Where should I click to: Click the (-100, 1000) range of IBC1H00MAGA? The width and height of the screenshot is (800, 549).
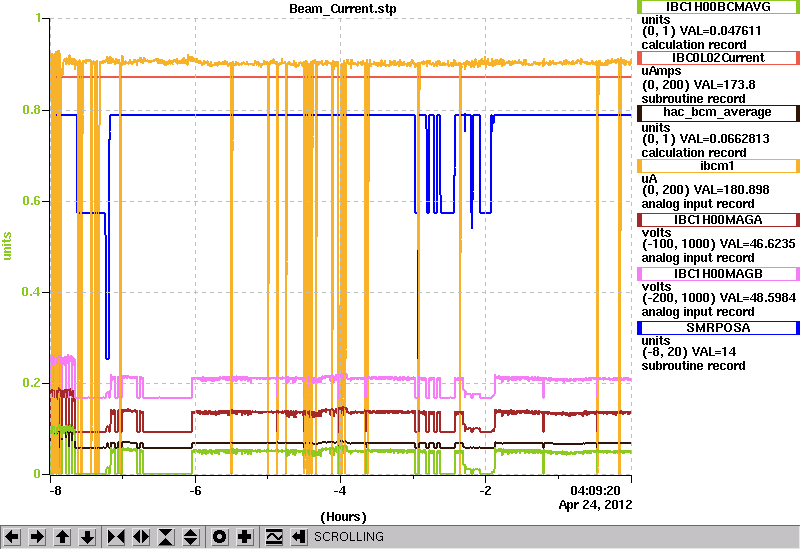(x=679, y=244)
